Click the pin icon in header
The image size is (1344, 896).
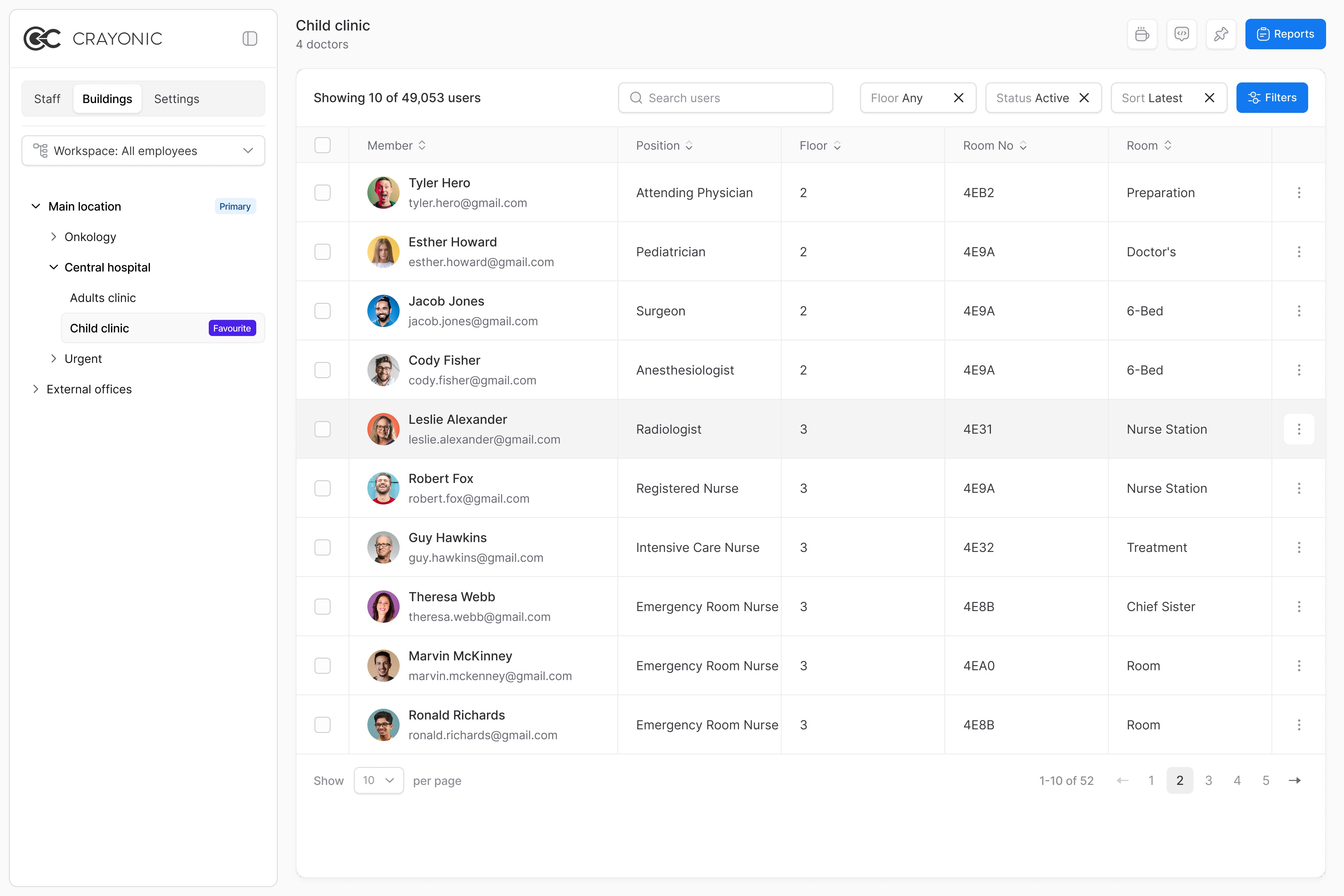[1221, 34]
